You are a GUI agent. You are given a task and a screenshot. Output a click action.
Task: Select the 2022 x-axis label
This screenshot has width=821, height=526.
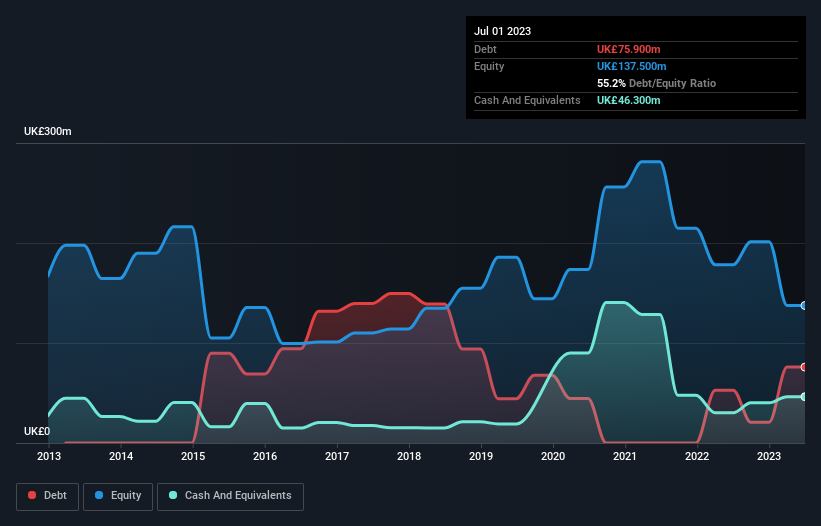(697, 456)
